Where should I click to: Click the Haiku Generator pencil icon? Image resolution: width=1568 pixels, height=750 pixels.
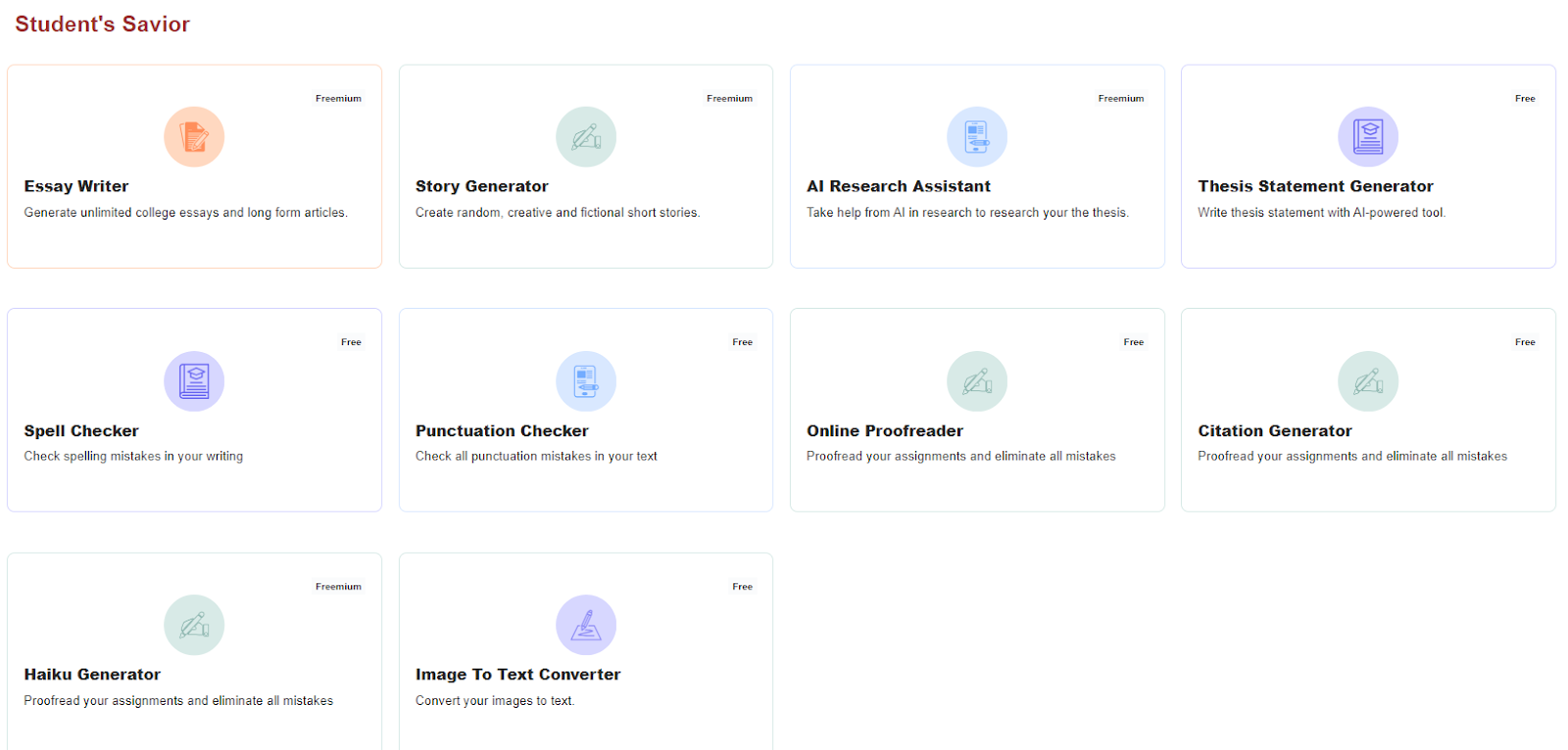click(x=194, y=625)
